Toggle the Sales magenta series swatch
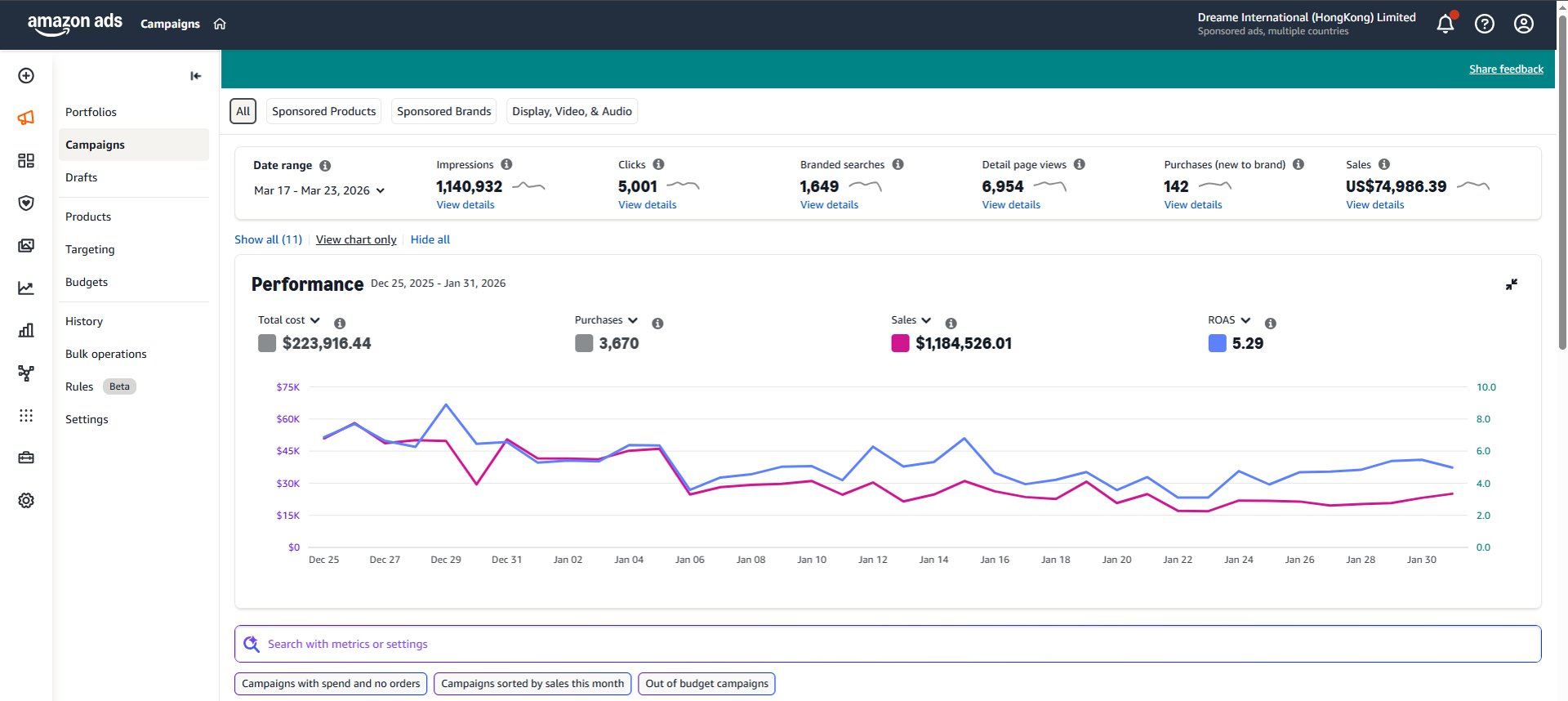The height and width of the screenshot is (701, 1568). coord(900,343)
